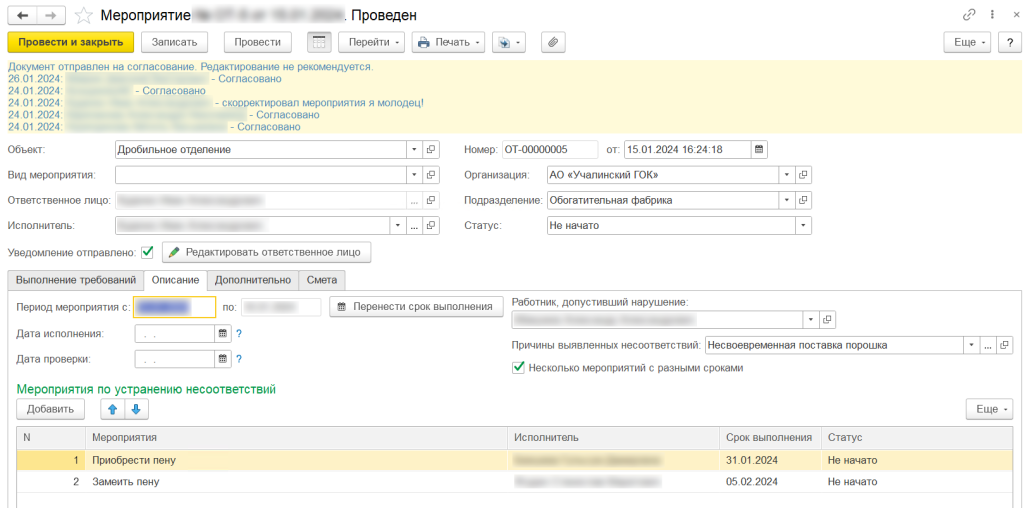Toggle Уведомление отправлено checkbox
The width and height of the screenshot is (1024, 508).
pos(148,252)
